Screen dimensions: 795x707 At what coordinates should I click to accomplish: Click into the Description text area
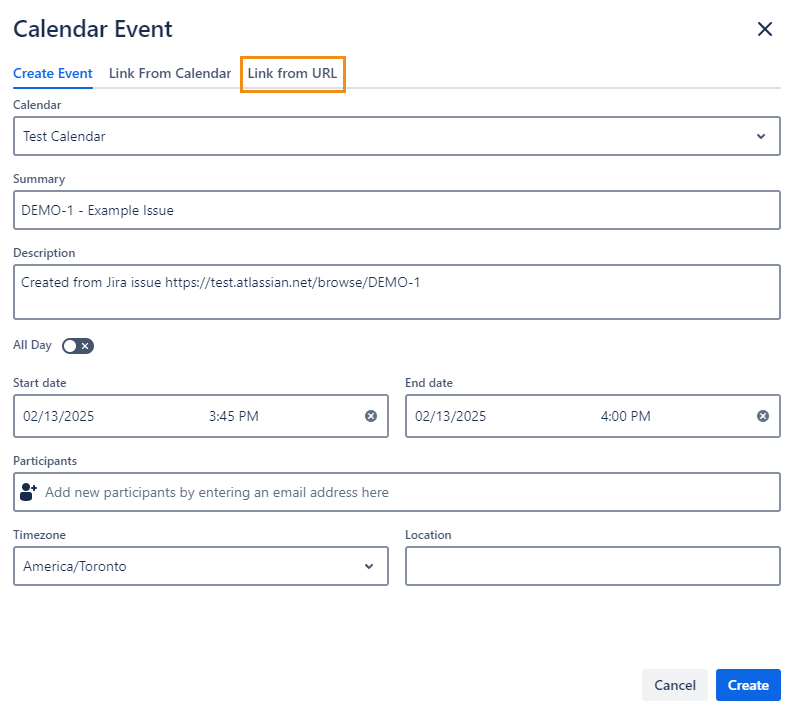coord(396,292)
